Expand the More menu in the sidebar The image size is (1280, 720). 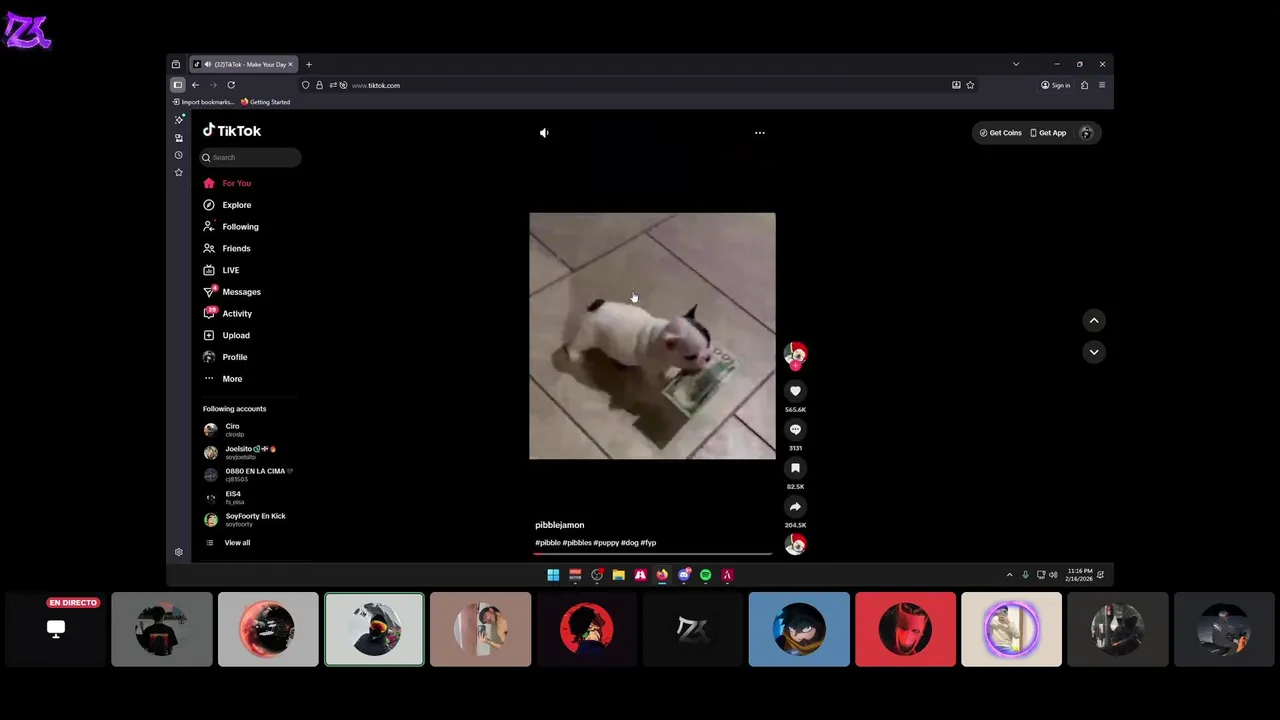[x=223, y=379]
